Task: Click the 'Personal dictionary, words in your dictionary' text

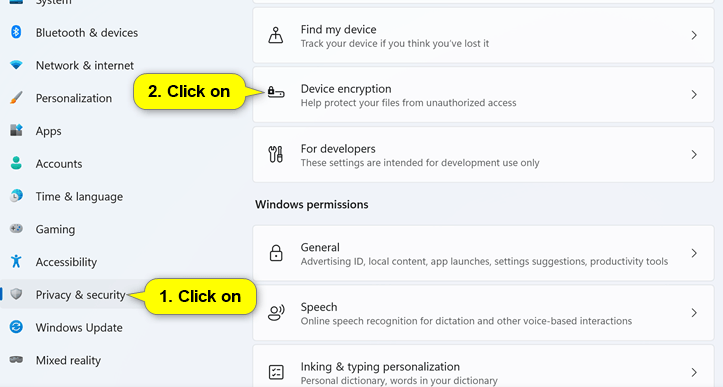Action: pyautogui.click(x=399, y=381)
